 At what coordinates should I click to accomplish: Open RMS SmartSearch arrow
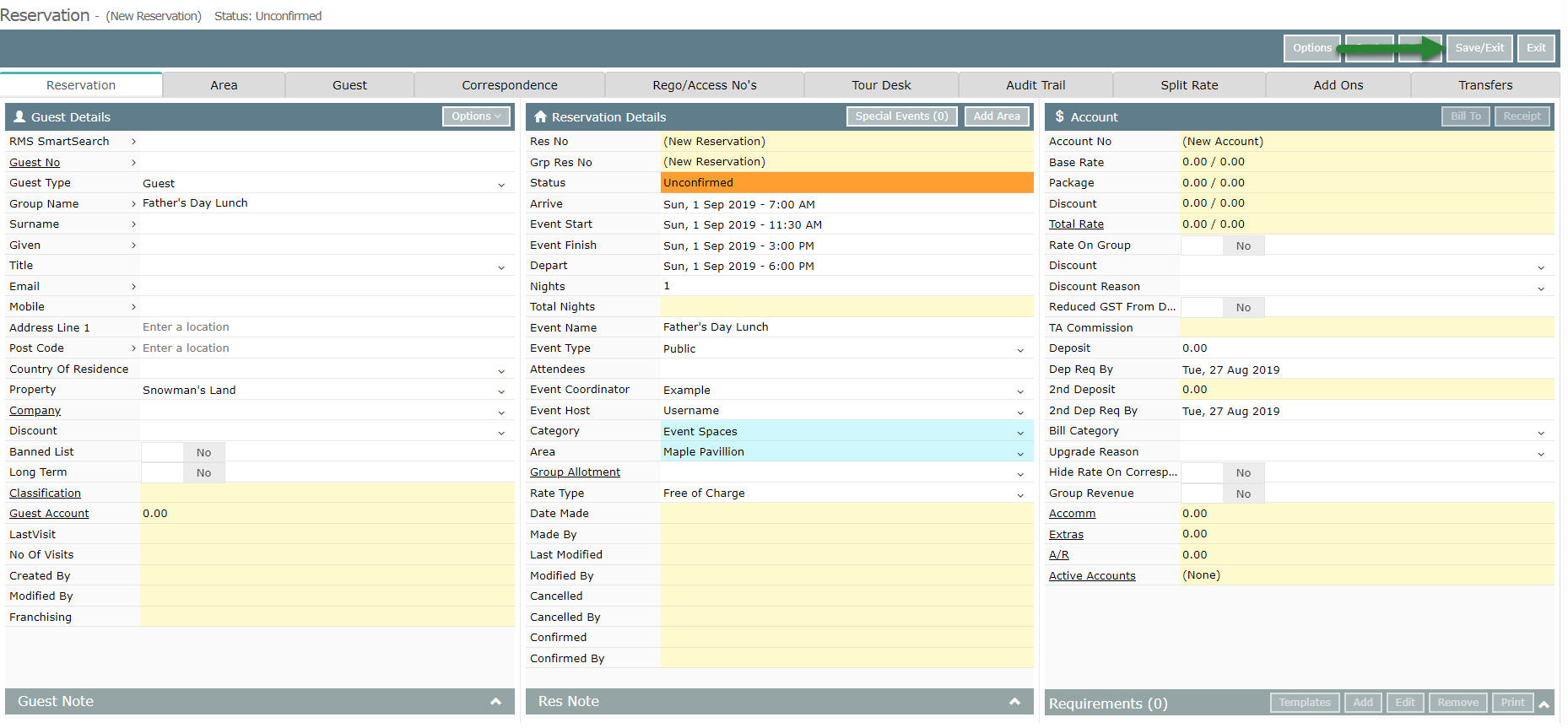click(133, 142)
